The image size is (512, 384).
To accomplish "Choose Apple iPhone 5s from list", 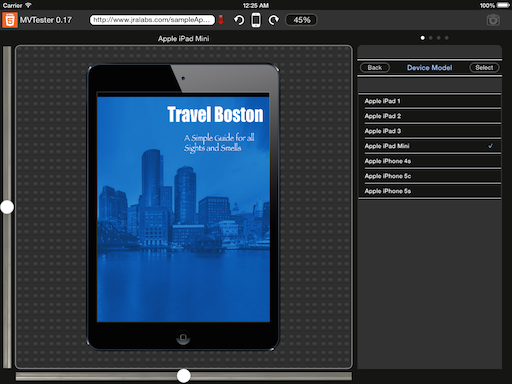I will pos(430,191).
